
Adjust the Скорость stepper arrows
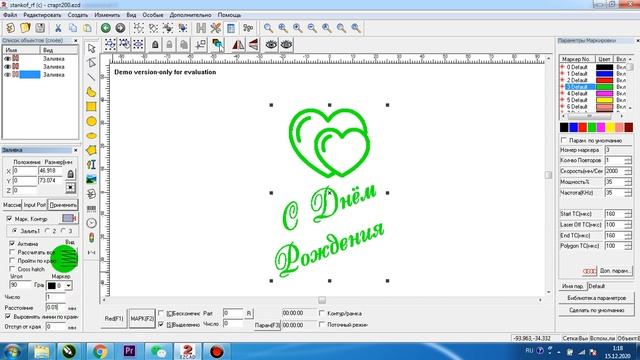point(628,171)
